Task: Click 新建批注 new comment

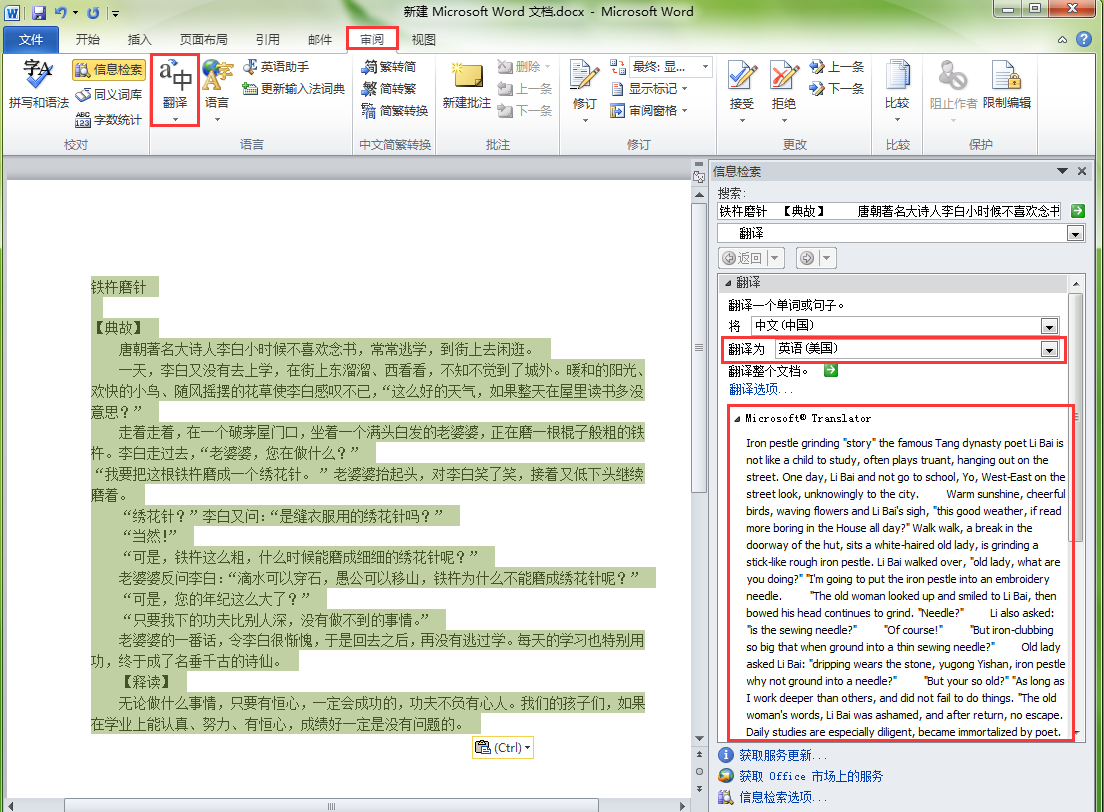Action: point(467,86)
